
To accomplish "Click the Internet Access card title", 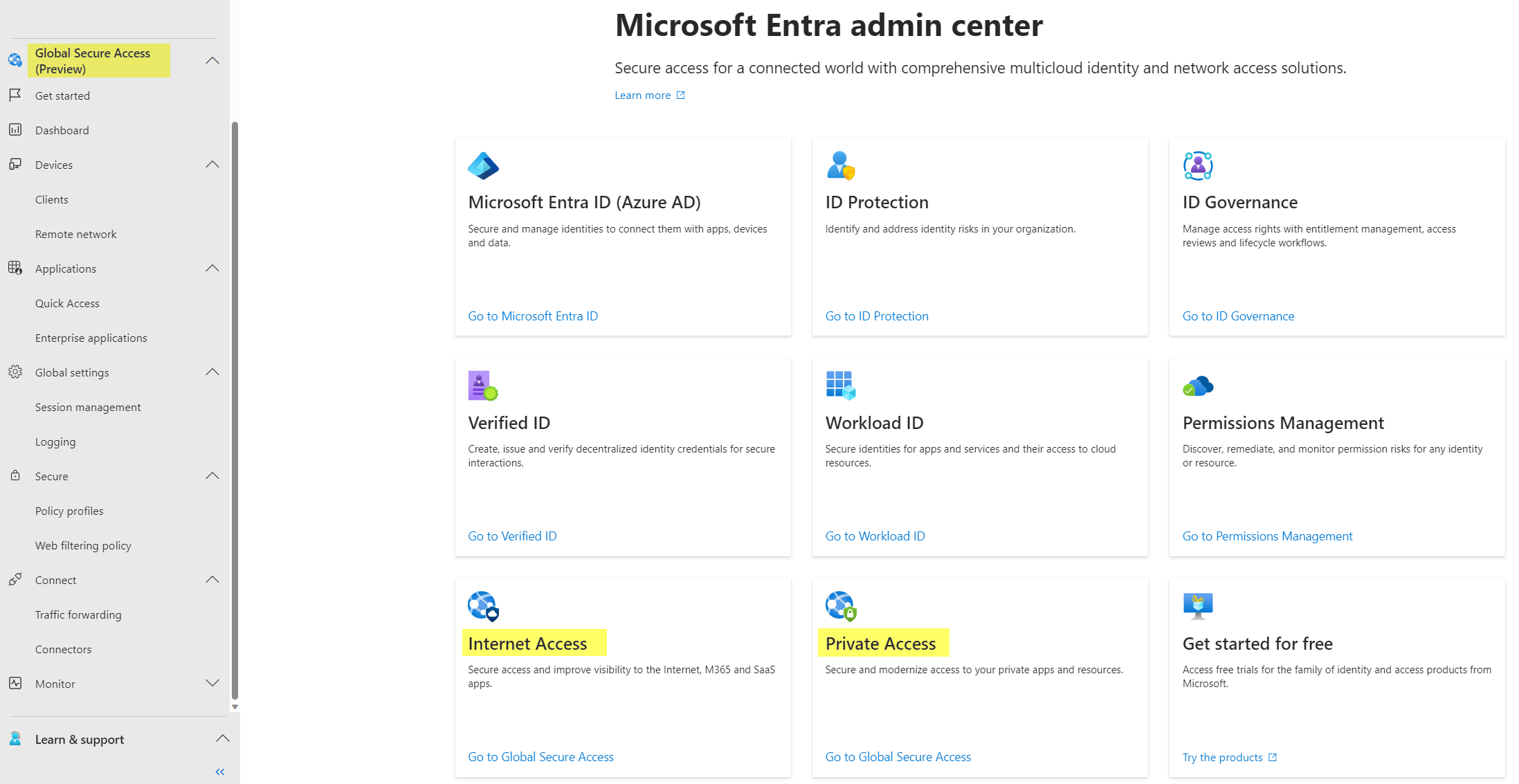I will coord(527,644).
